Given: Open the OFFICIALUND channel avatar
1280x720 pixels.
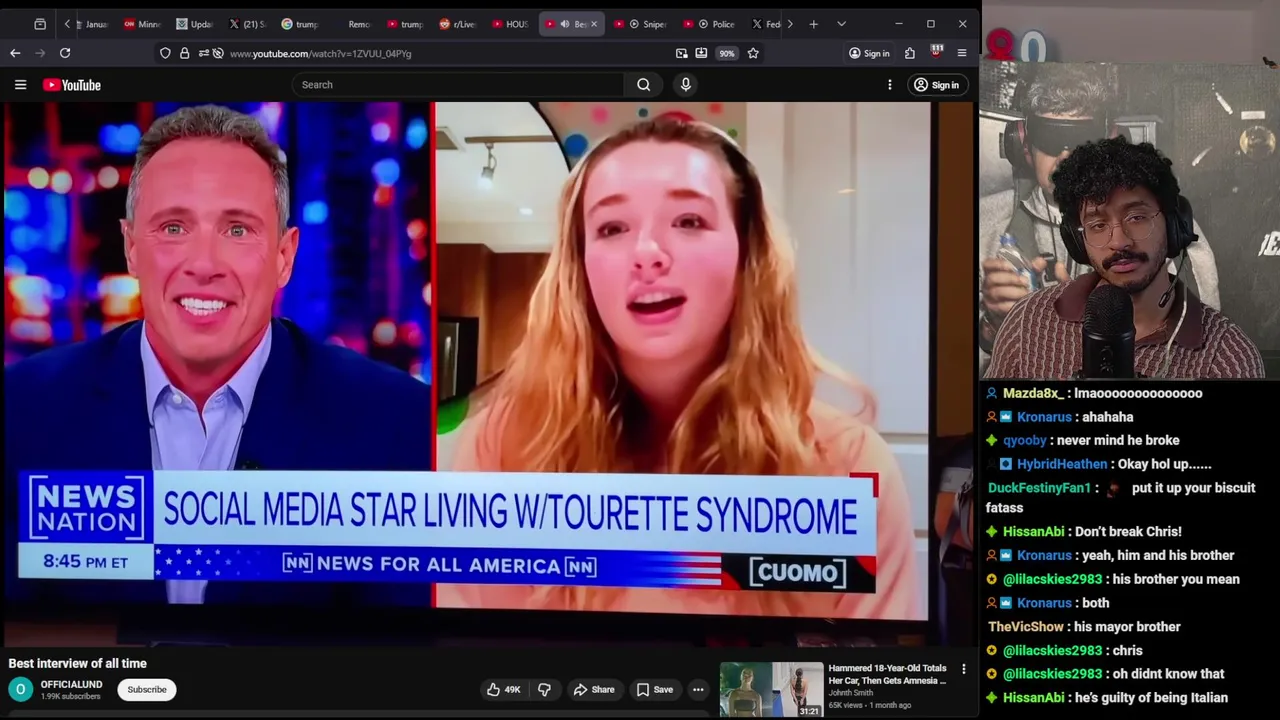Looking at the screenshot, I should [20, 689].
